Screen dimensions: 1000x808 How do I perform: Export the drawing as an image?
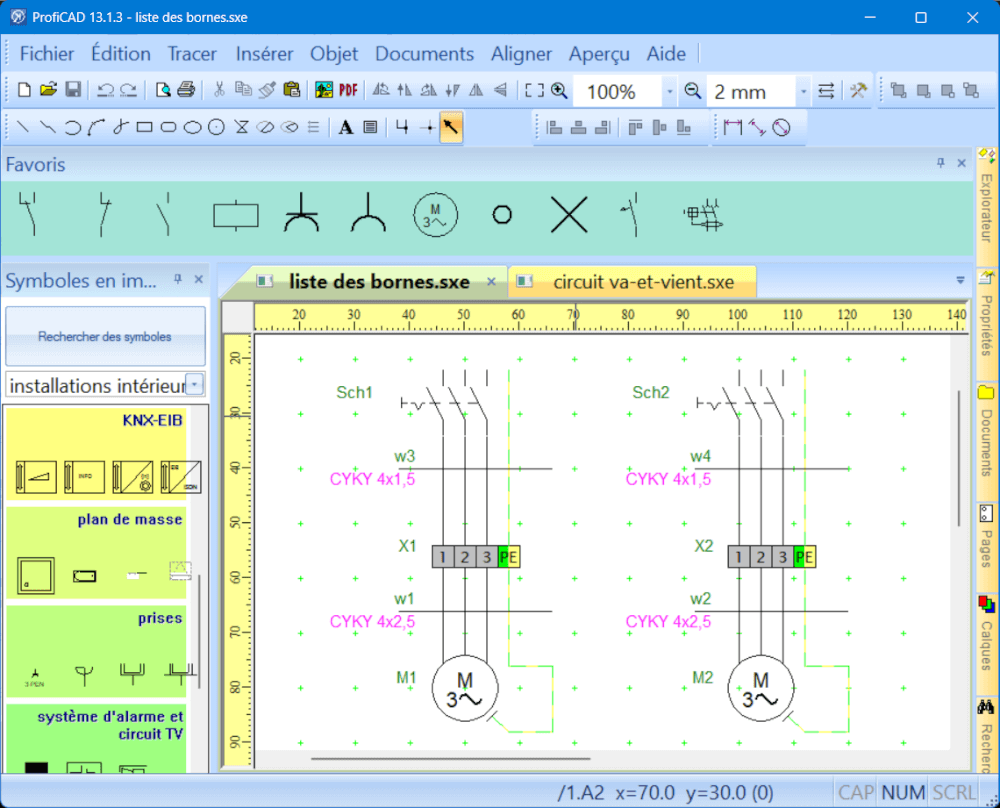click(324, 90)
